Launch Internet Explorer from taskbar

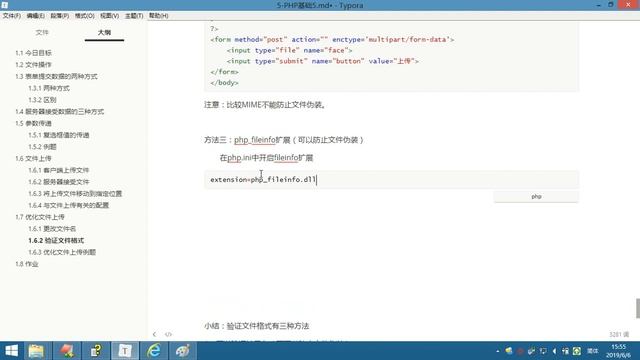pos(154,351)
